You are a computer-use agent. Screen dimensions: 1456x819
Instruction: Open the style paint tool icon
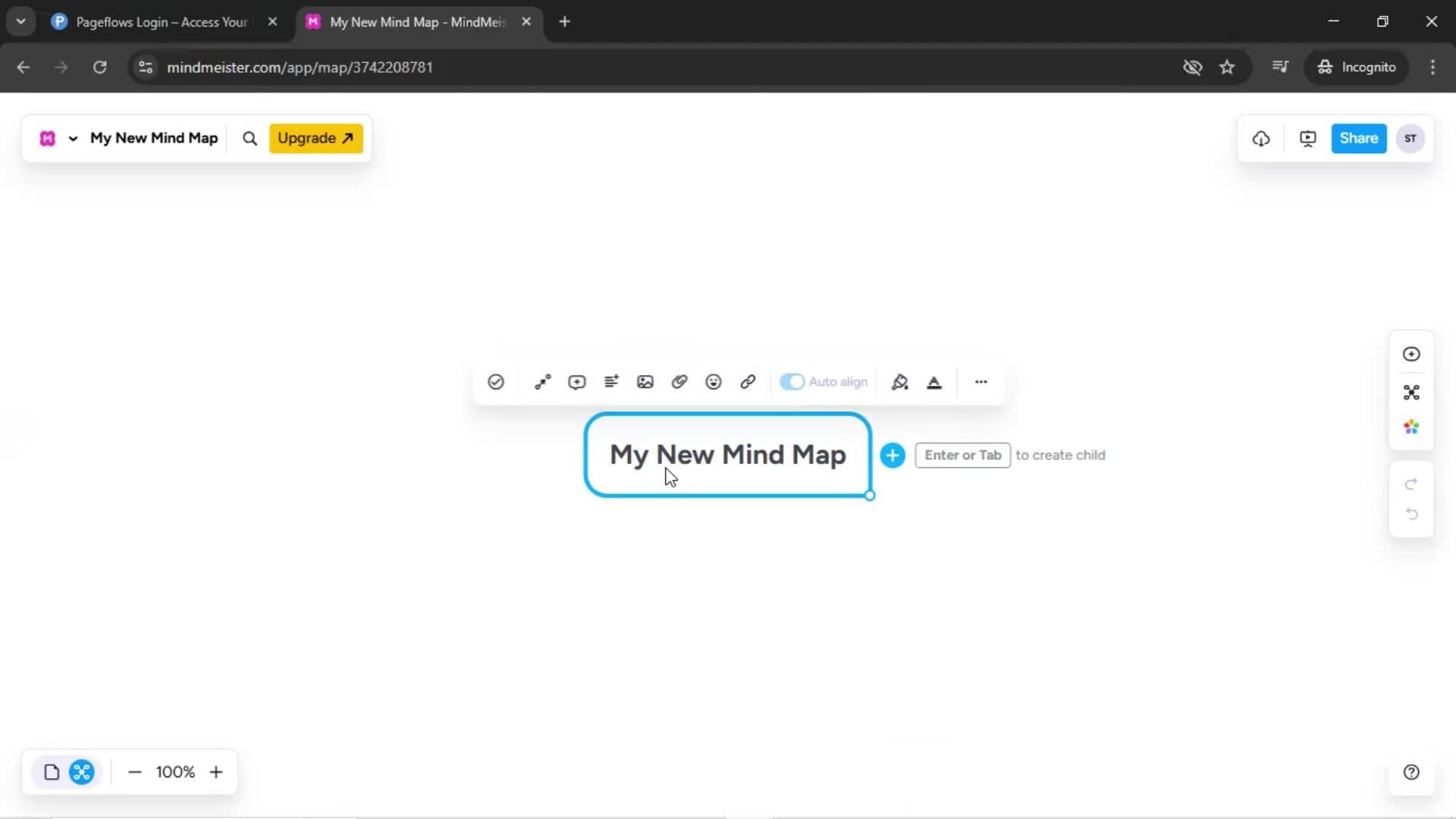(x=900, y=381)
